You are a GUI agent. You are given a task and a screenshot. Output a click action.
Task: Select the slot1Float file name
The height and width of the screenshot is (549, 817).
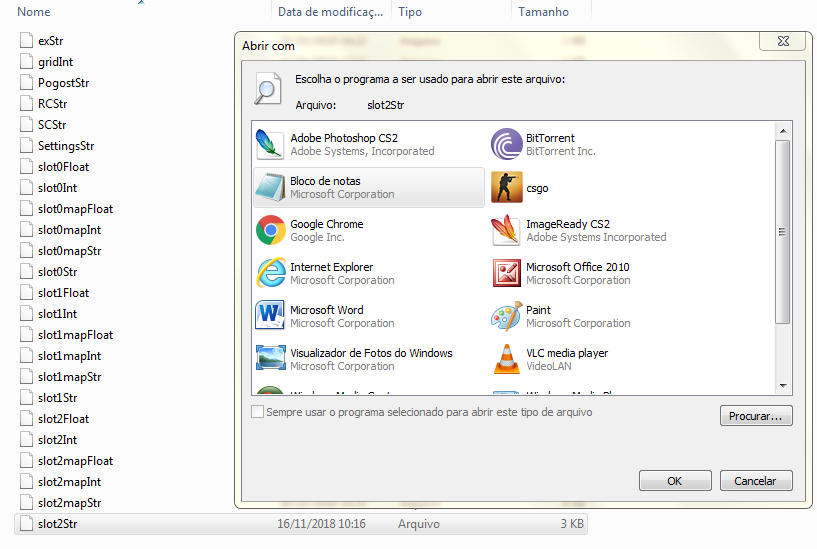tap(64, 293)
